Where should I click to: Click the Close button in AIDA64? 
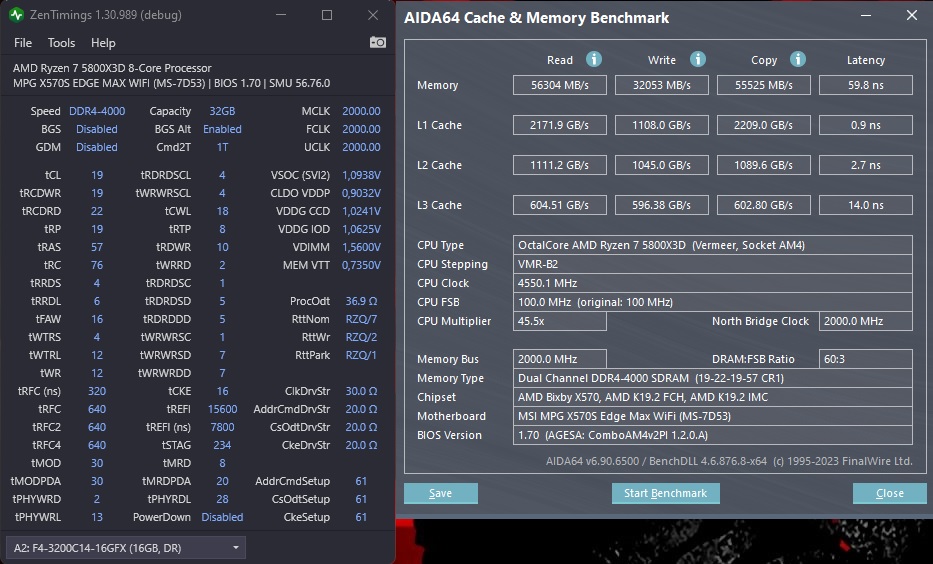click(890, 493)
